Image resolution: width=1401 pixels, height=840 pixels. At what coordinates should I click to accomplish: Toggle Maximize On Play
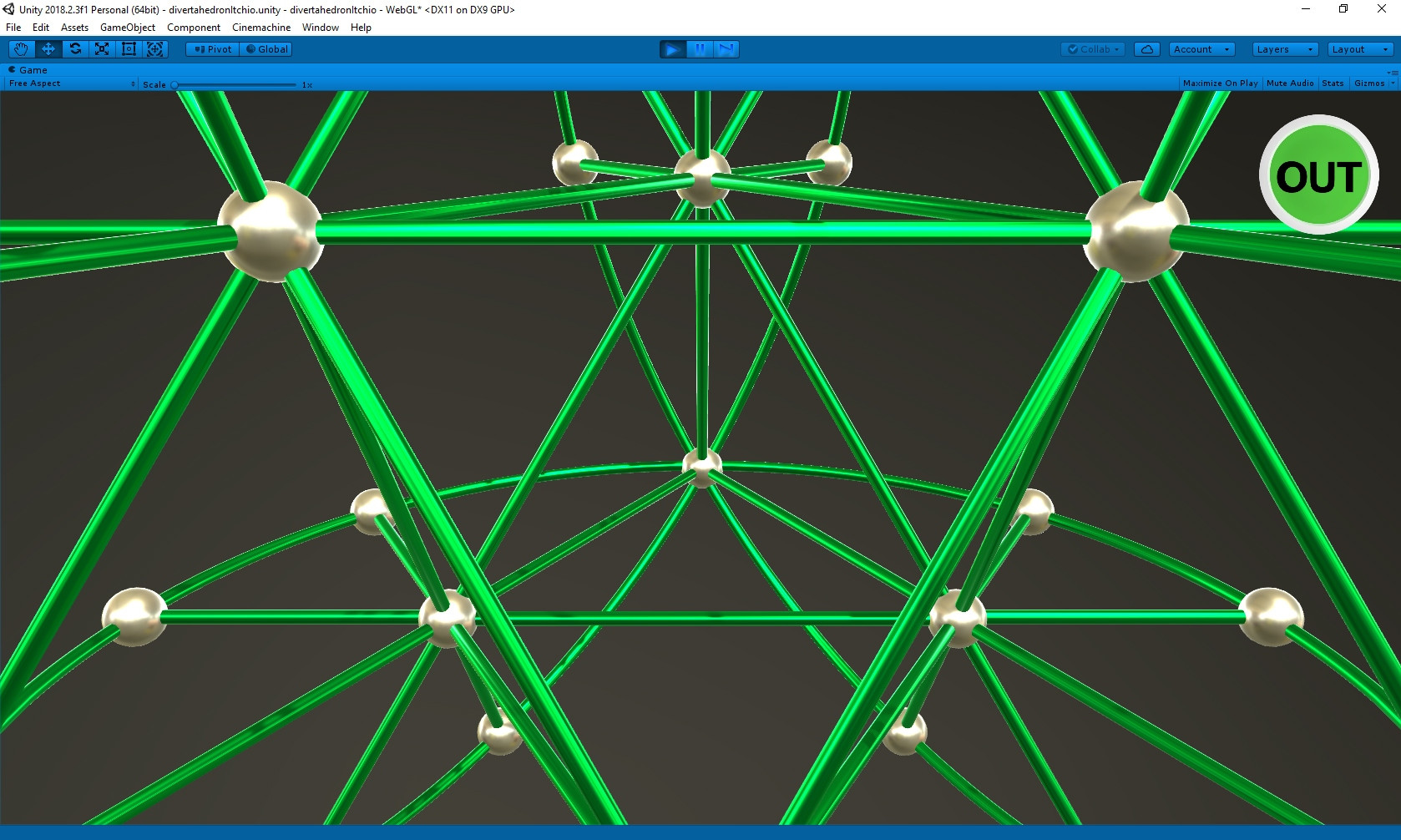point(1220,83)
